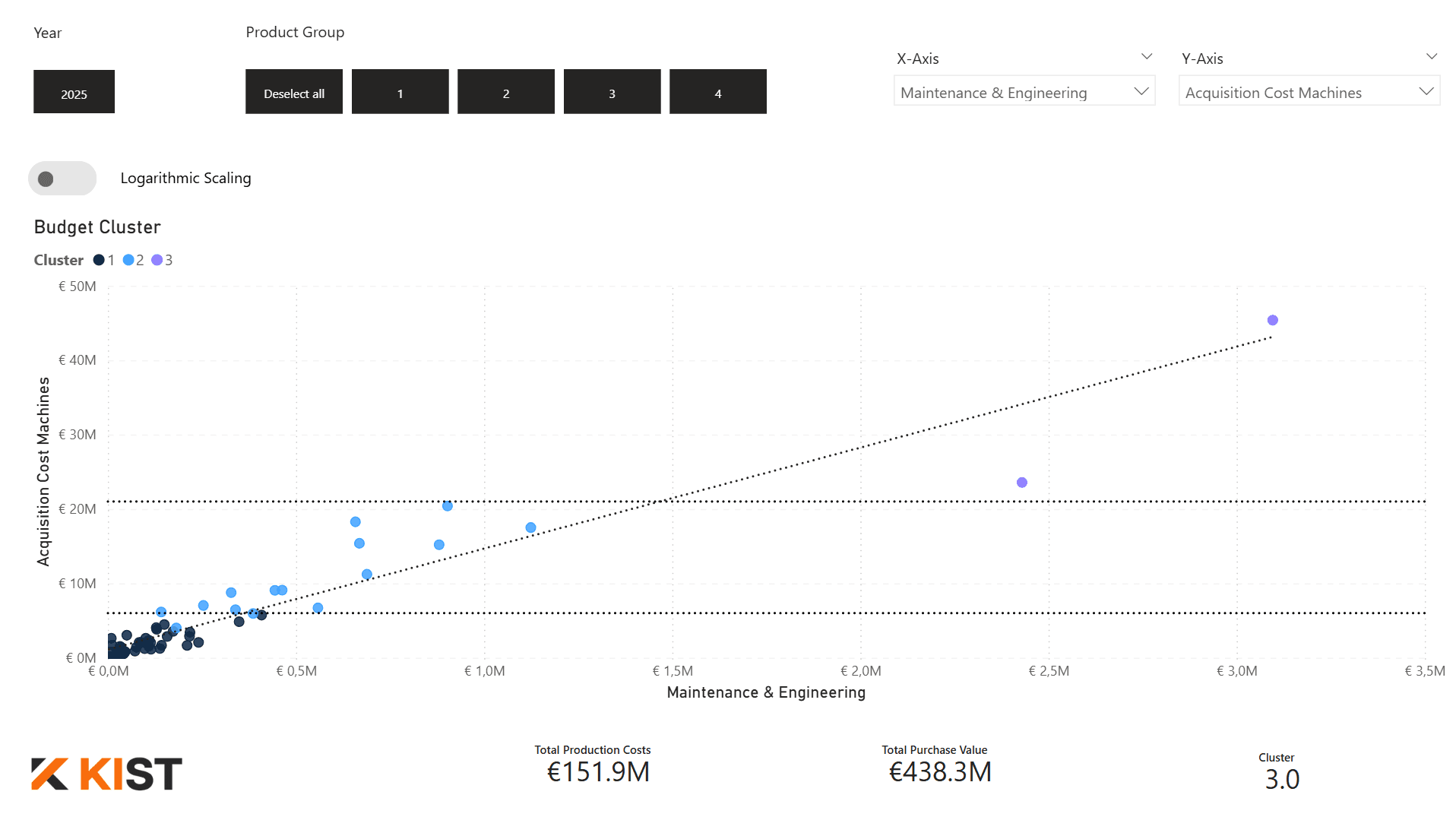This screenshot has height=817, width=1456.
Task: Click Cluster 1 legend marker
Action: click(99, 260)
